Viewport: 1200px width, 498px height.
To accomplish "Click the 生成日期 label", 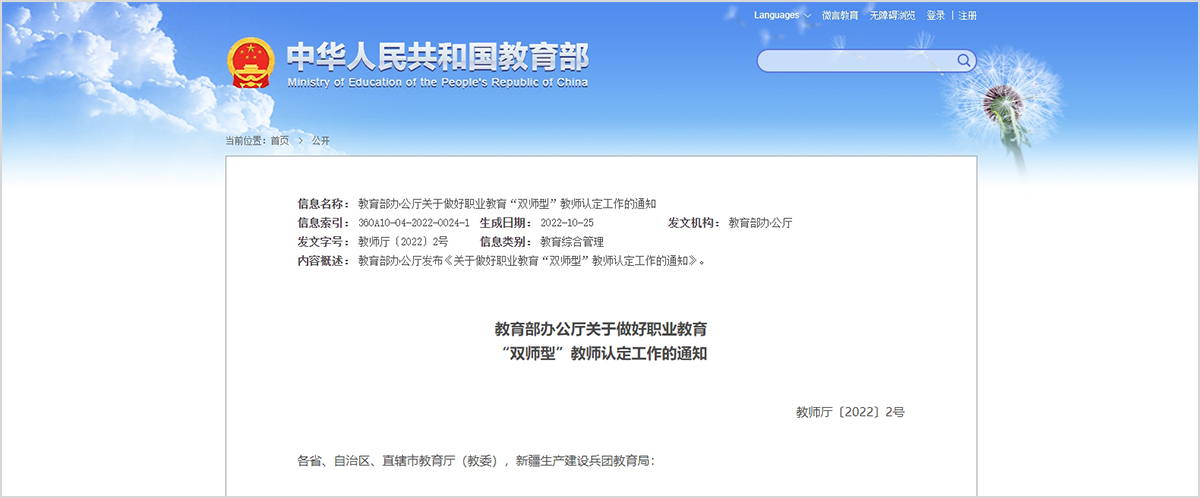I will pos(507,222).
